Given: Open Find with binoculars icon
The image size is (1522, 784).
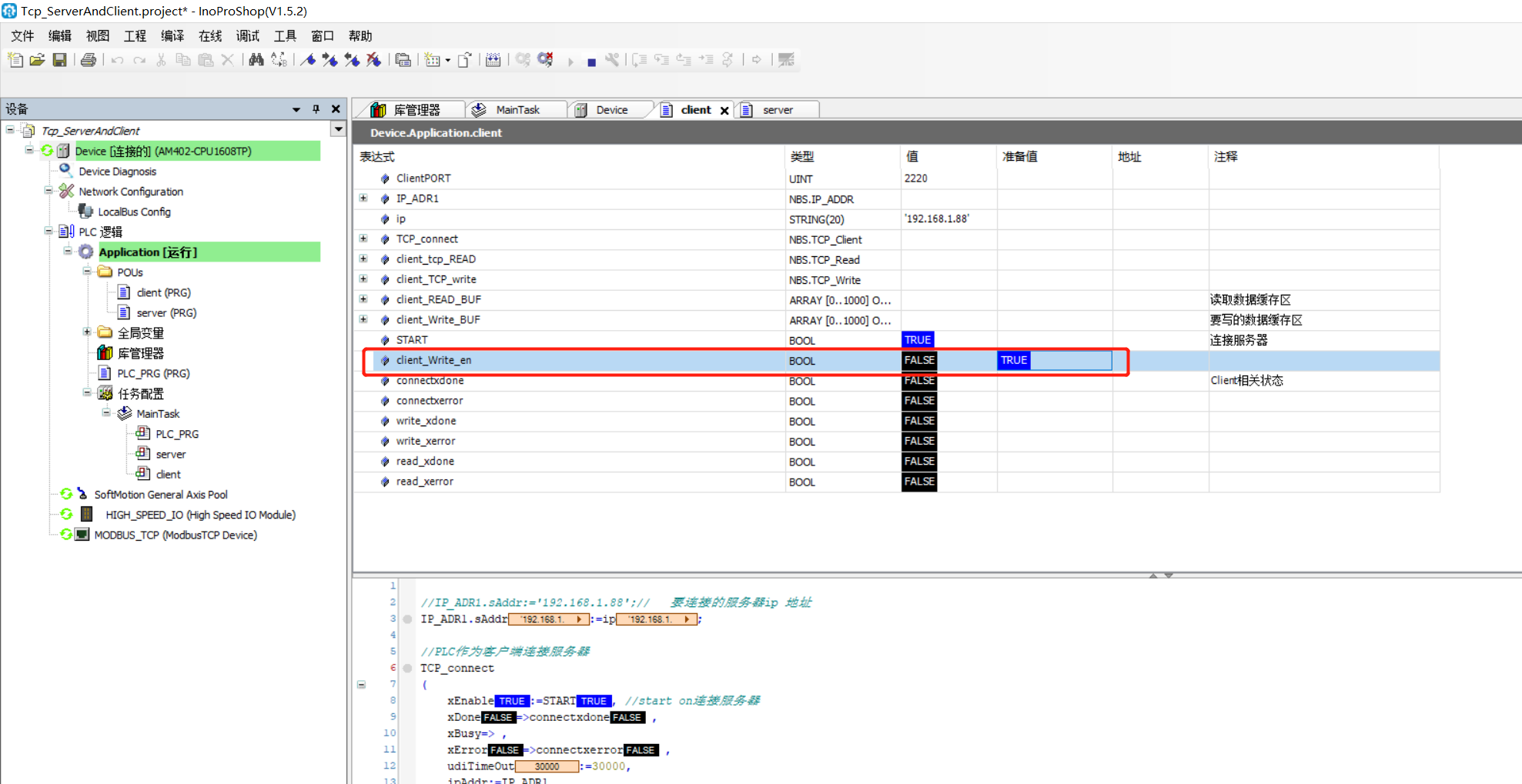Looking at the screenshot, I should pos(256,60).
